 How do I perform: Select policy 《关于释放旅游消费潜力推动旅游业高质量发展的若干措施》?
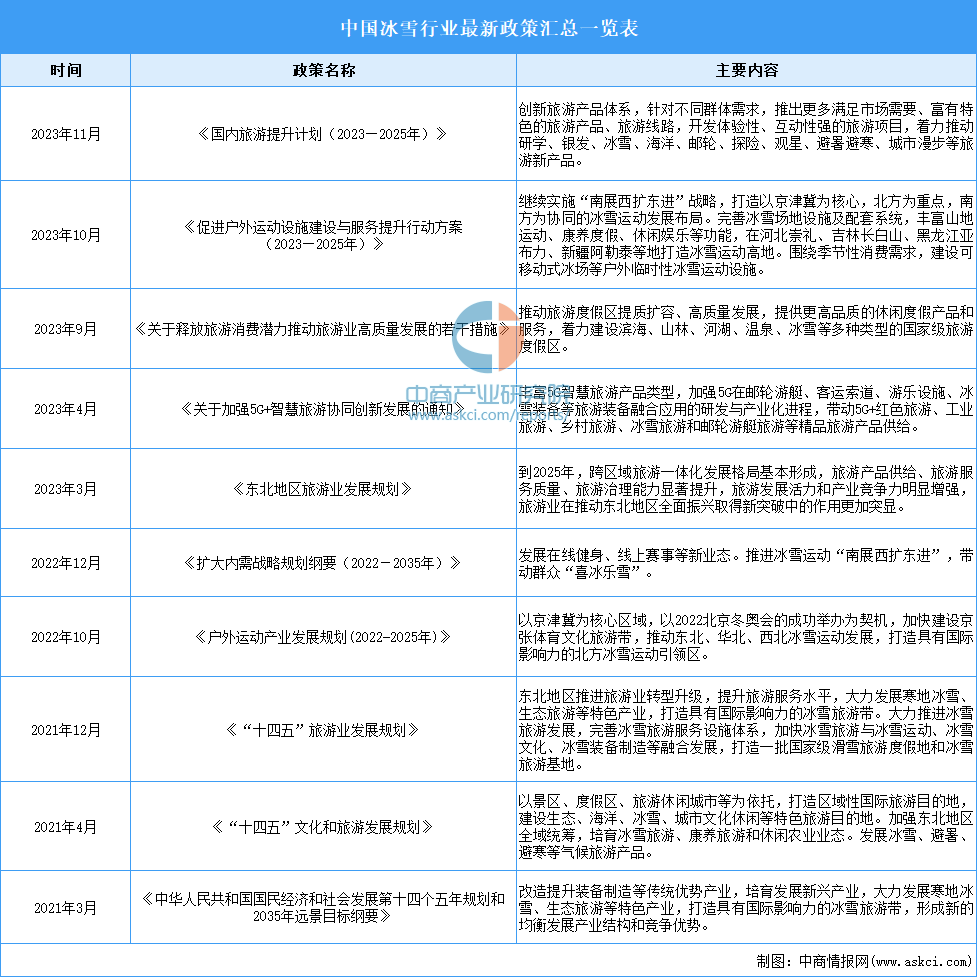click(323, 329)
